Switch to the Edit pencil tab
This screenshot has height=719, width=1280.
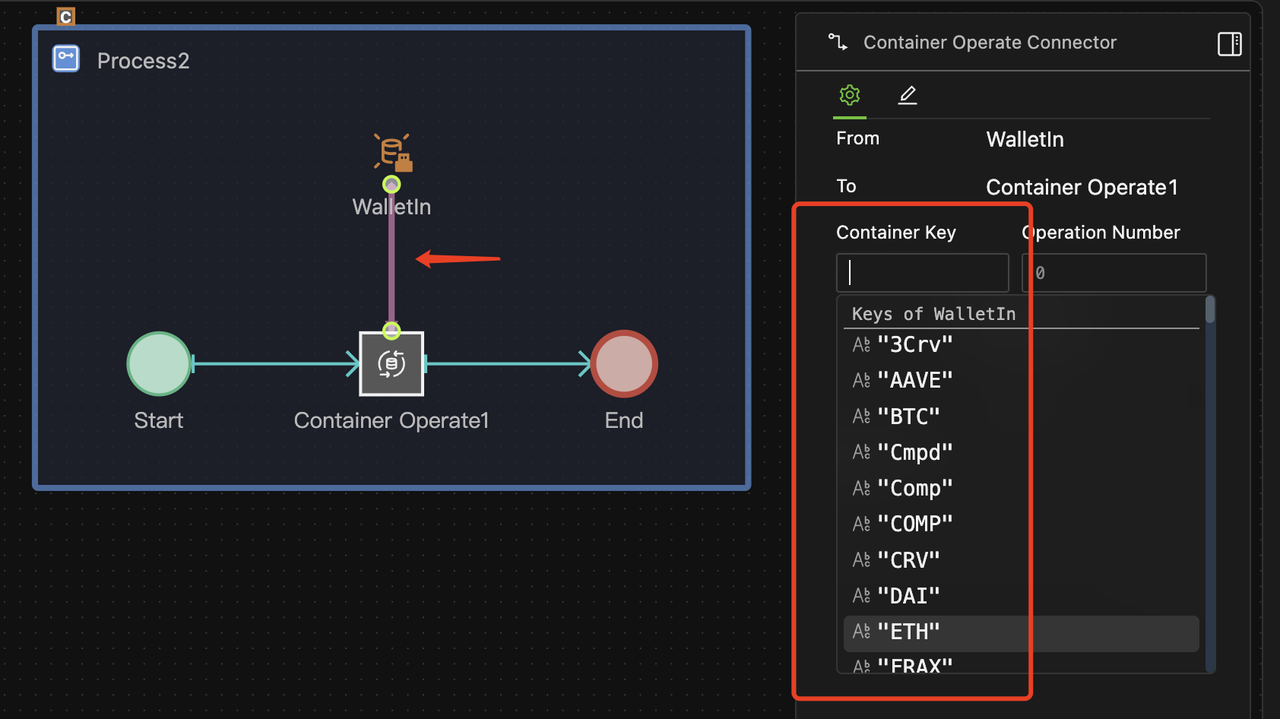(907, 96)
